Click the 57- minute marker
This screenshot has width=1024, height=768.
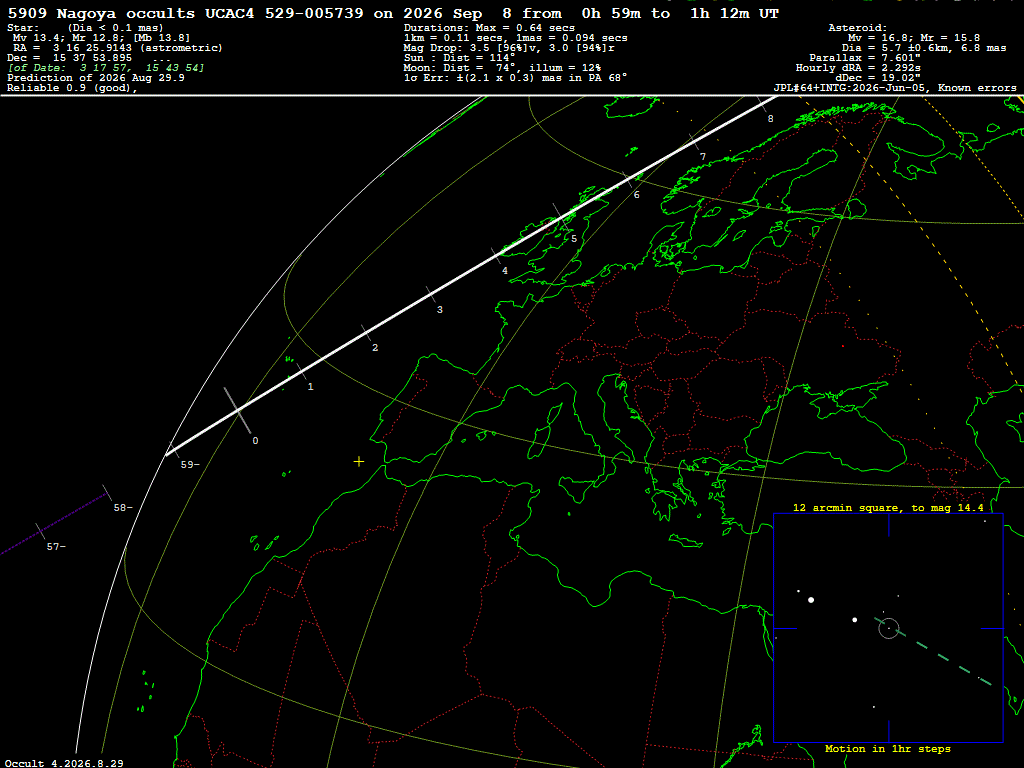click(56, 547)
